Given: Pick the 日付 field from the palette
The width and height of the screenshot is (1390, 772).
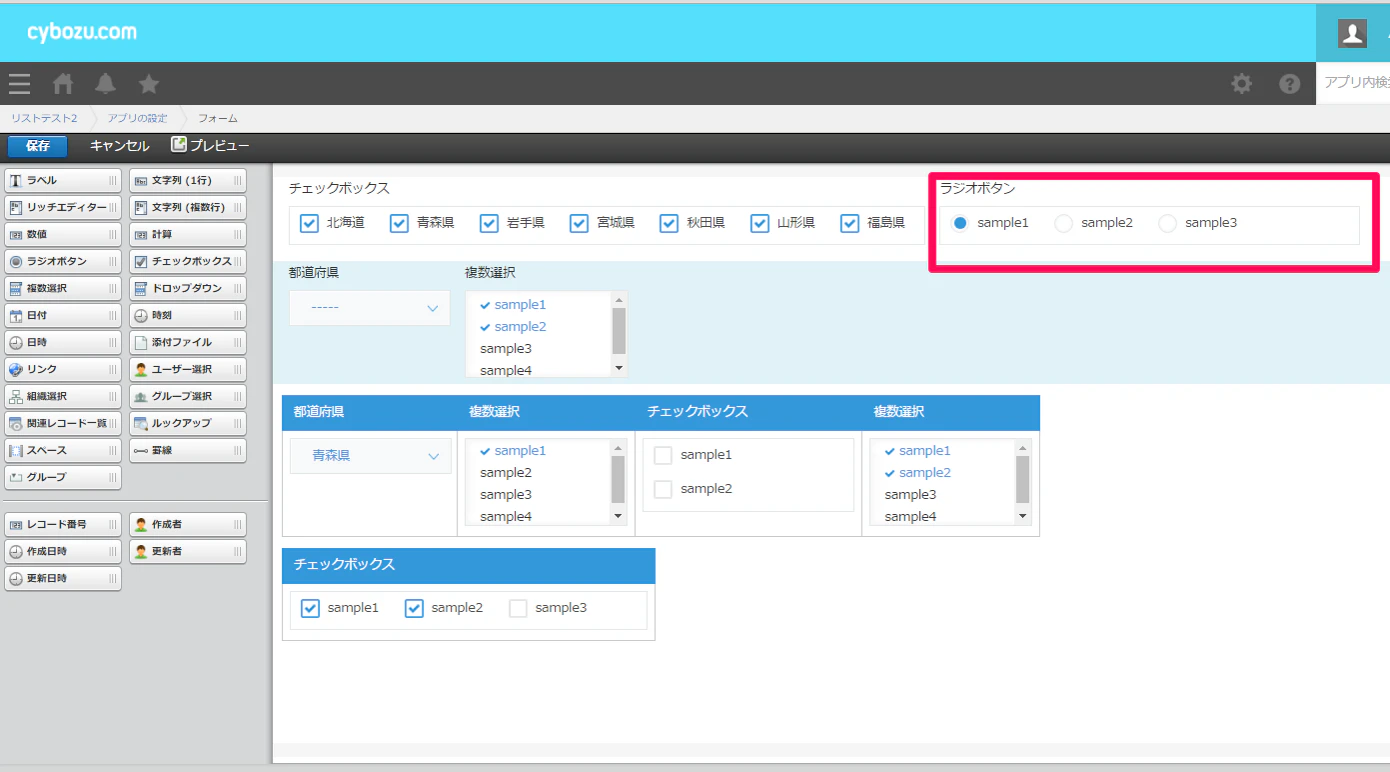Looking at the screenshot, I should tap(63, 315).
